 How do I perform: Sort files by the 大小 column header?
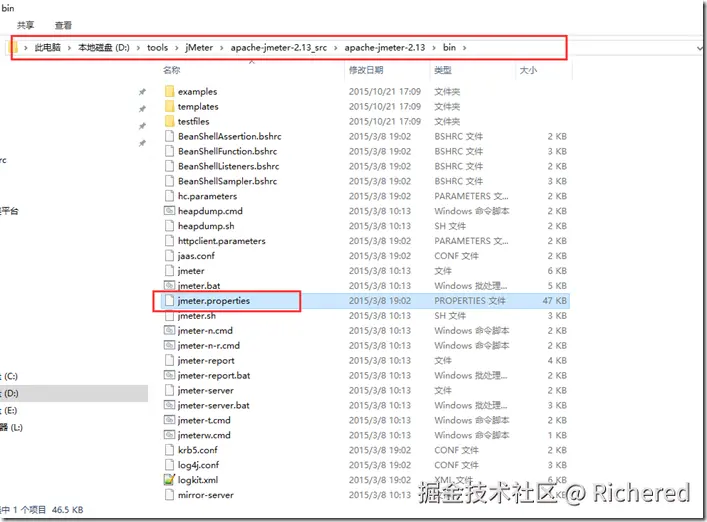click(x=528, y=70)
